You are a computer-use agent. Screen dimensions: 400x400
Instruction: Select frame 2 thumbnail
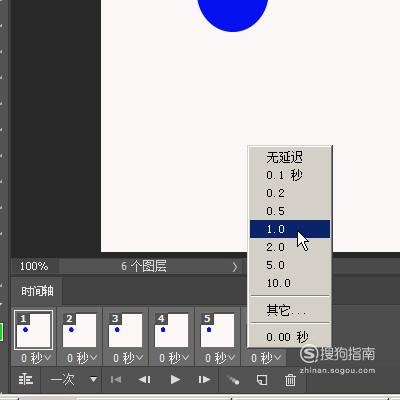[x=79, y=330]
